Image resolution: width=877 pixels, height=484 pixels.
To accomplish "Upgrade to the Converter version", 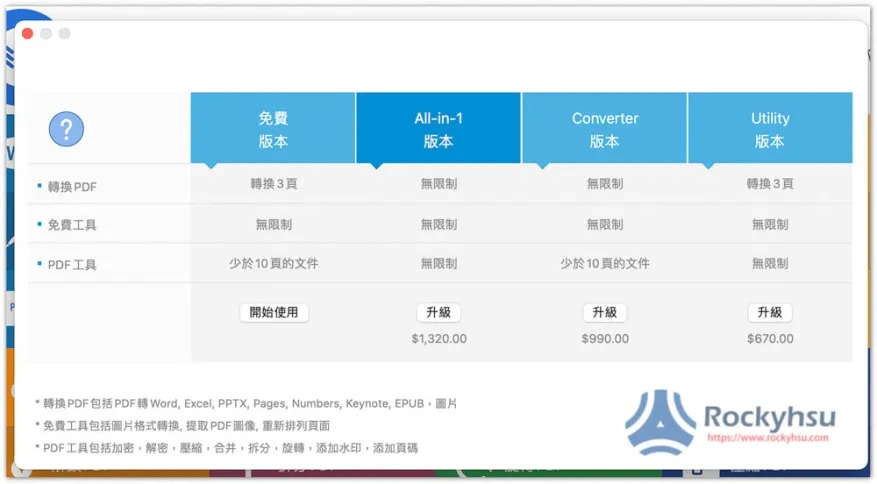I will [604, 313].
